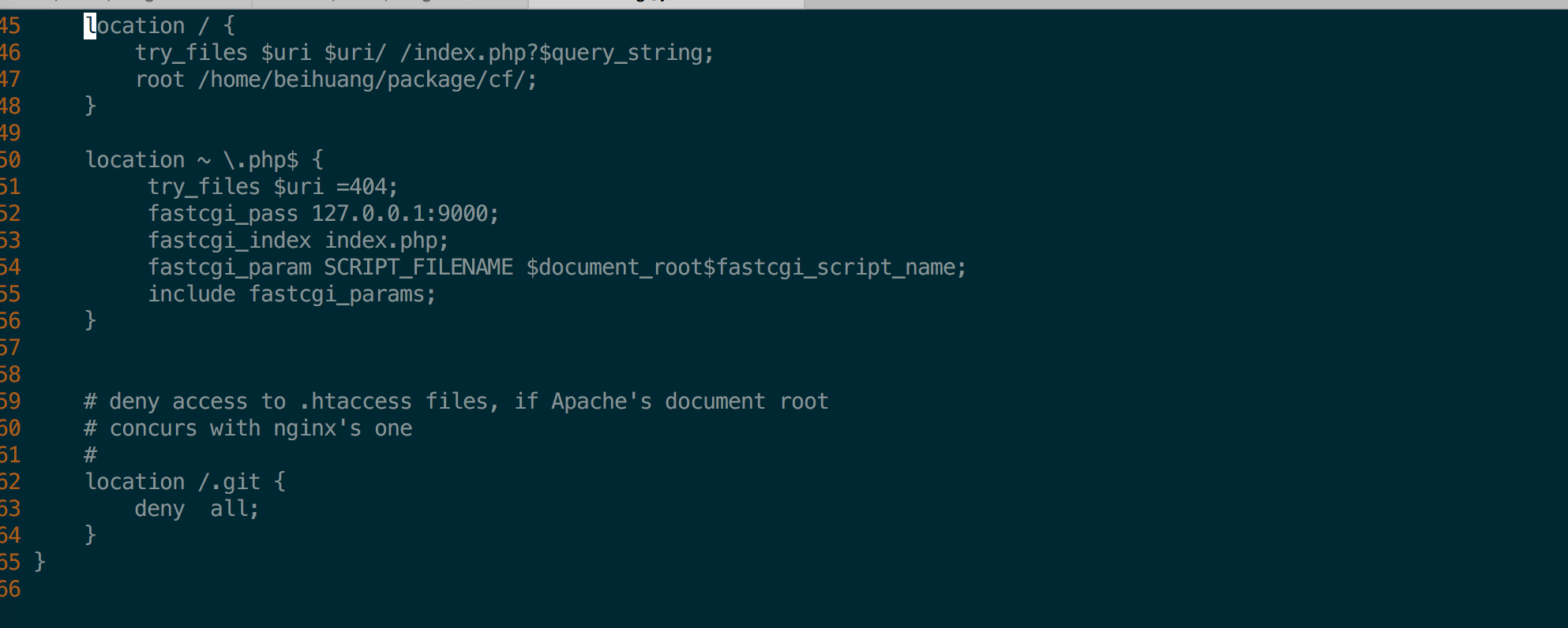Place cursor on try_files in line 46
Image resolution: width=1568 pixels, height=628 pixels.
point(191,53)
